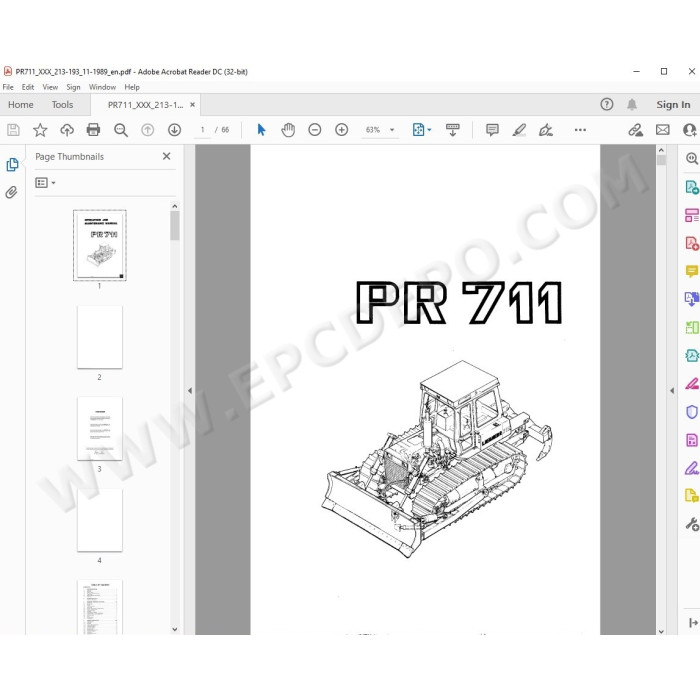This screenshot has width=700, height=700.
Task: Open thumbnail options menu dropdown
Action: tap(45, 183)
